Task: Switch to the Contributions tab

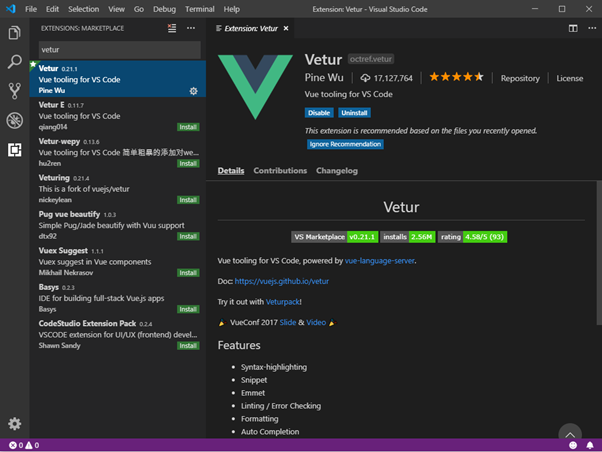Action: pos(280,171)
